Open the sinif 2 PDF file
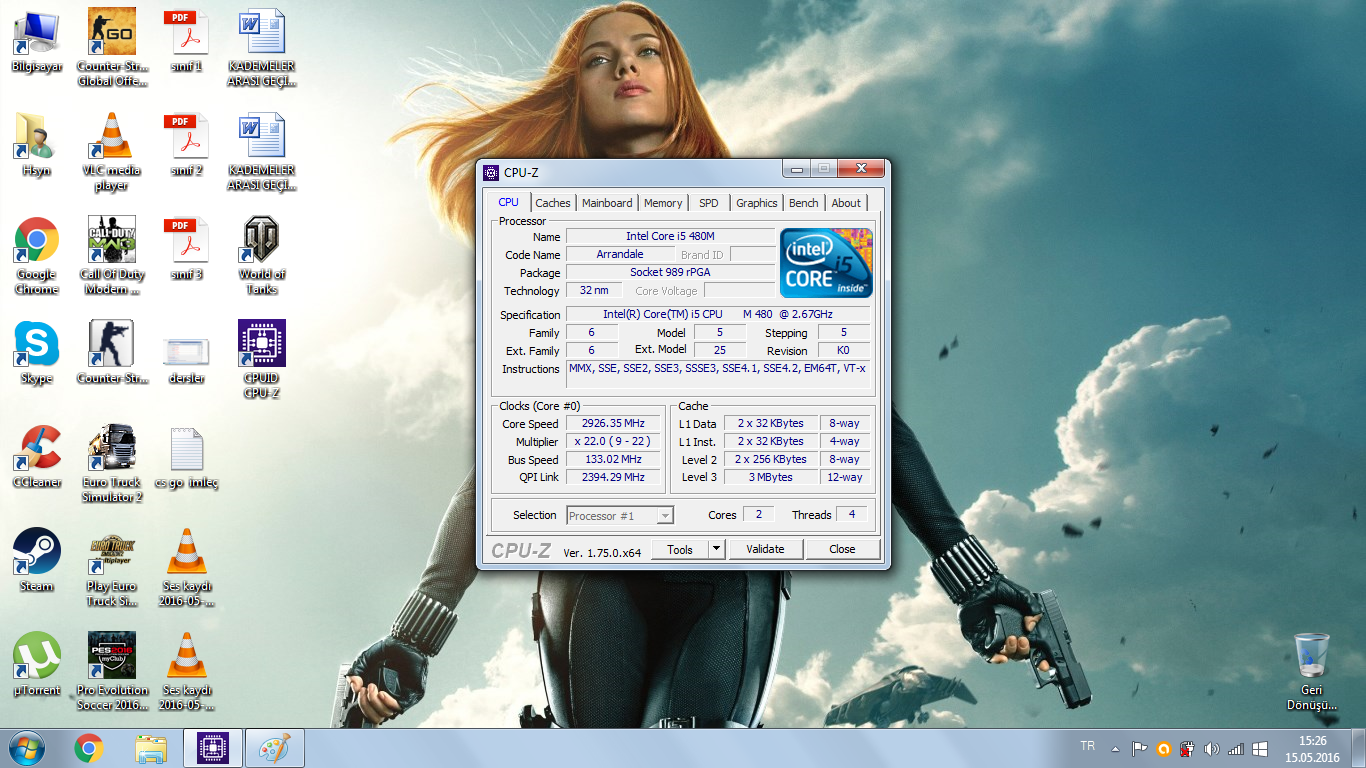The width and height of the screenshot is (1366, 768). (x=186, y=146)
